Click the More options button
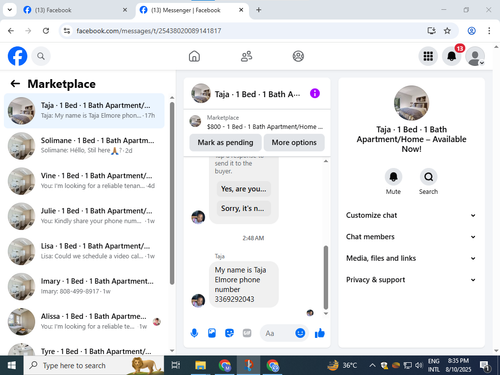Screen dimensions: 500x375 pos(294,143)
